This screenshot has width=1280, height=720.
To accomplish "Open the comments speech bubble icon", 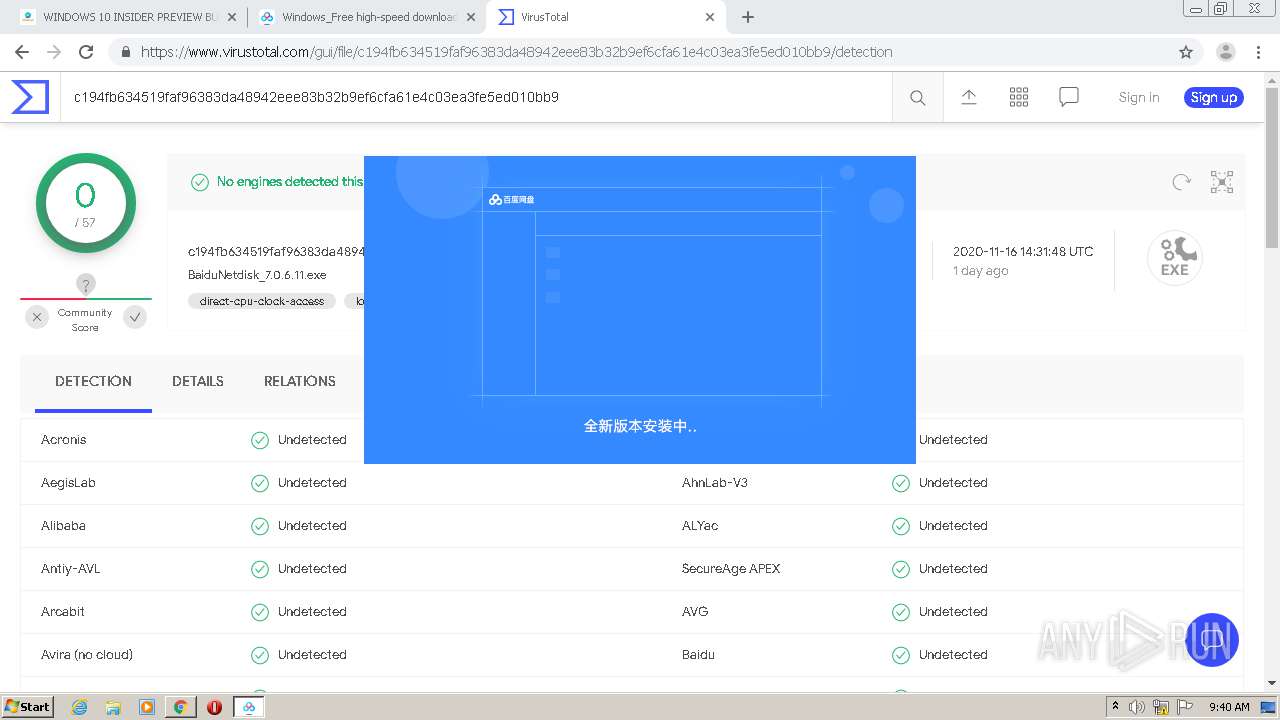I will point(1069,97).
